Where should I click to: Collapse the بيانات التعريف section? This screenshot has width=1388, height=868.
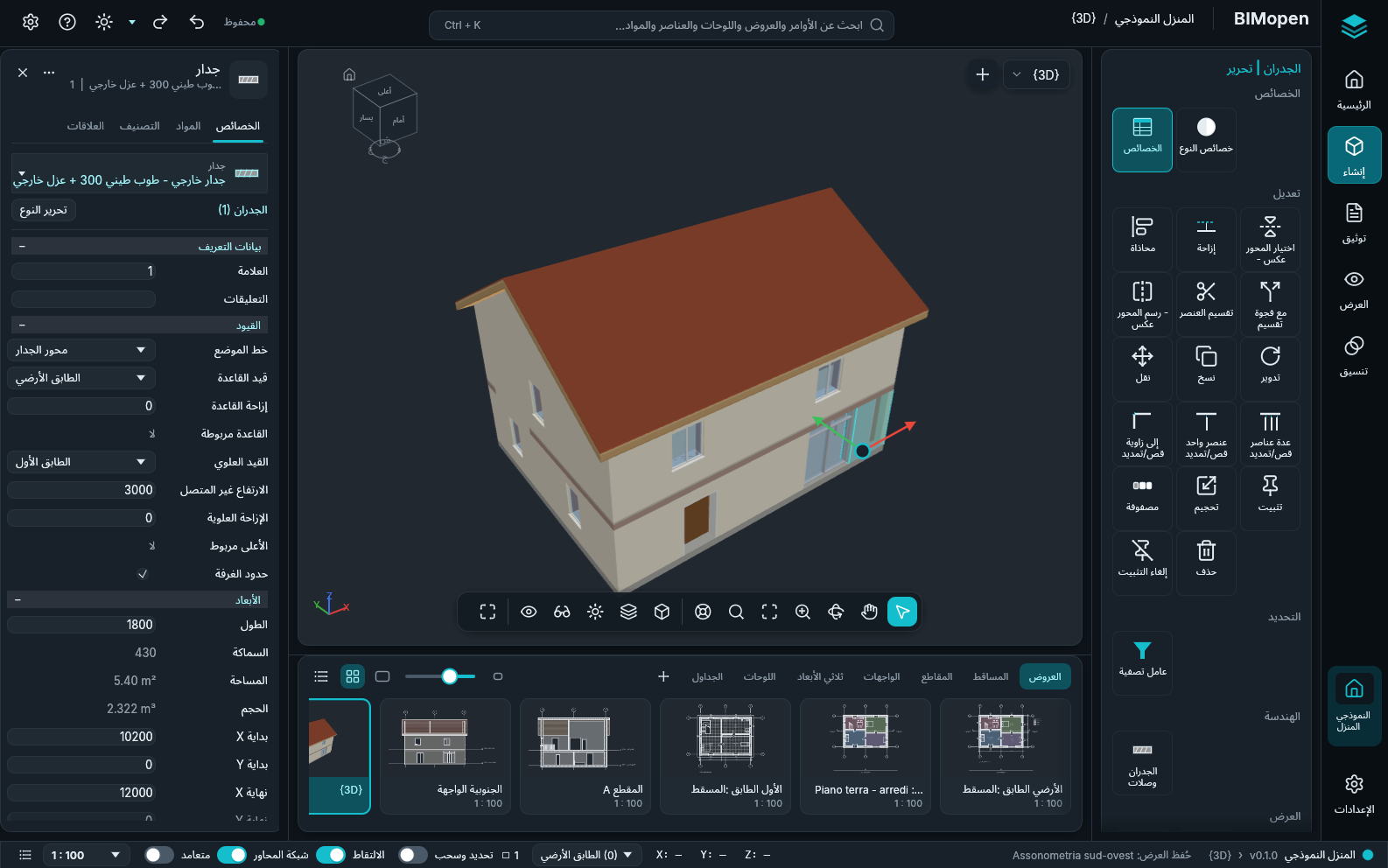click(x=140, y=247)
